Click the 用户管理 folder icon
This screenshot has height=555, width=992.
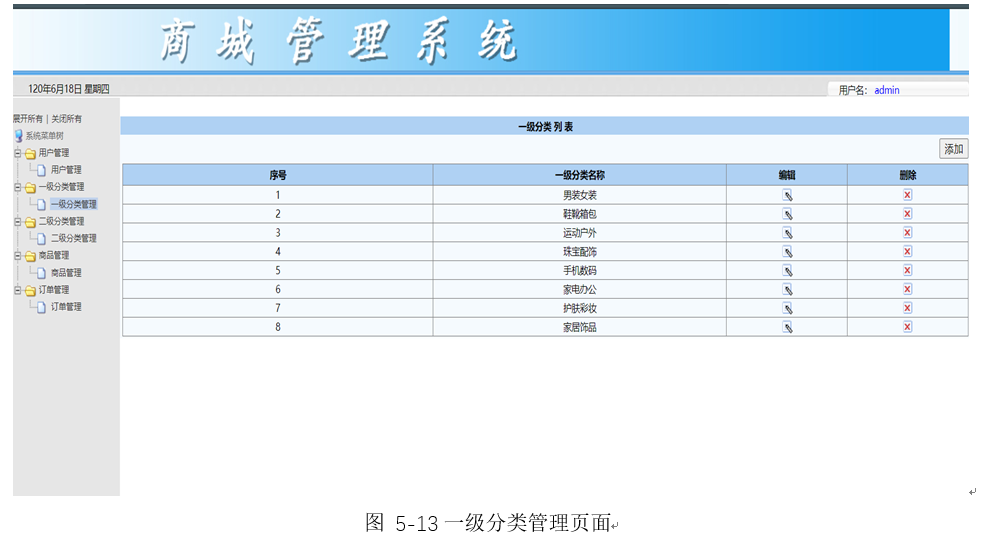pyautogui.click(x=30, y=153)
